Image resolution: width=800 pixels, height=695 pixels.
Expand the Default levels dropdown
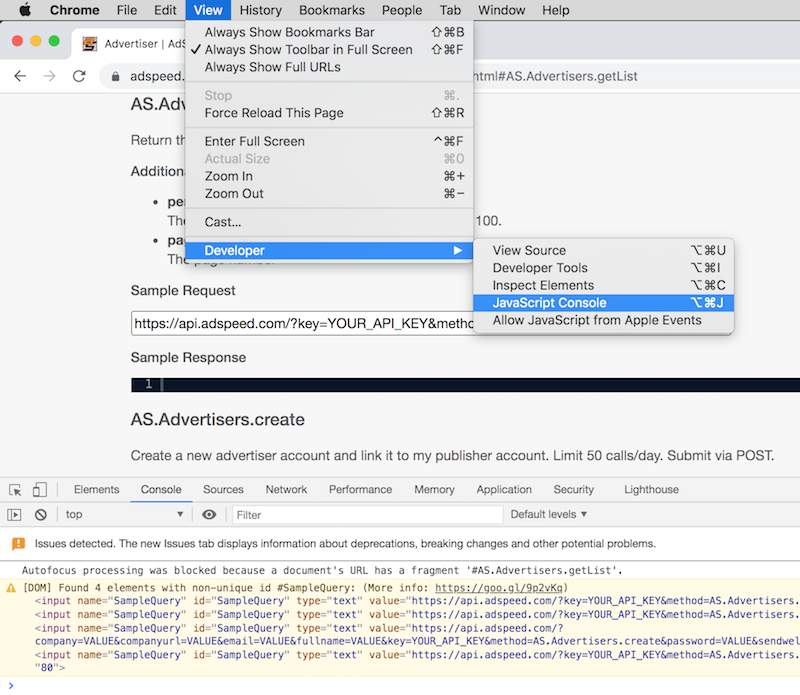pyautogui.click(x=549, y=515)
